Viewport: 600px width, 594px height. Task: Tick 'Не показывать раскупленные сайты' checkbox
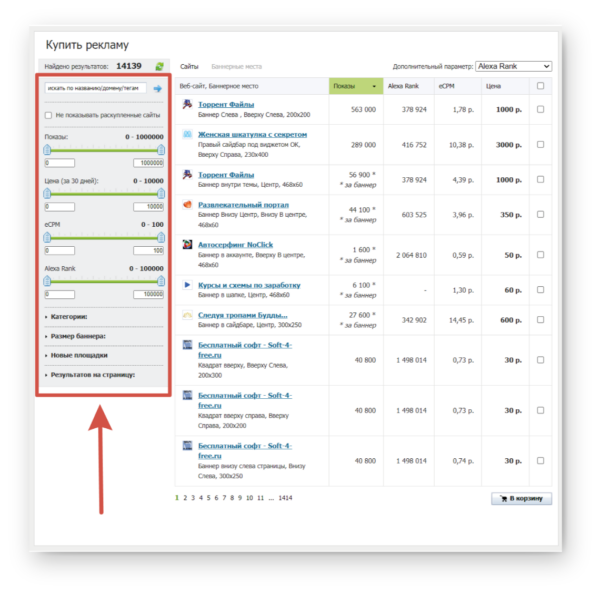click(48, 115)
